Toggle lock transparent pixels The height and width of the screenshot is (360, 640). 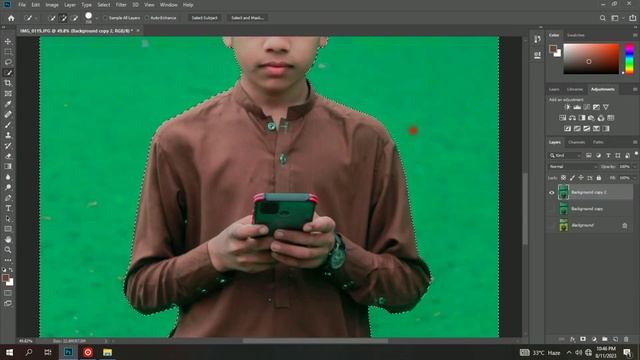click(563, 178)
